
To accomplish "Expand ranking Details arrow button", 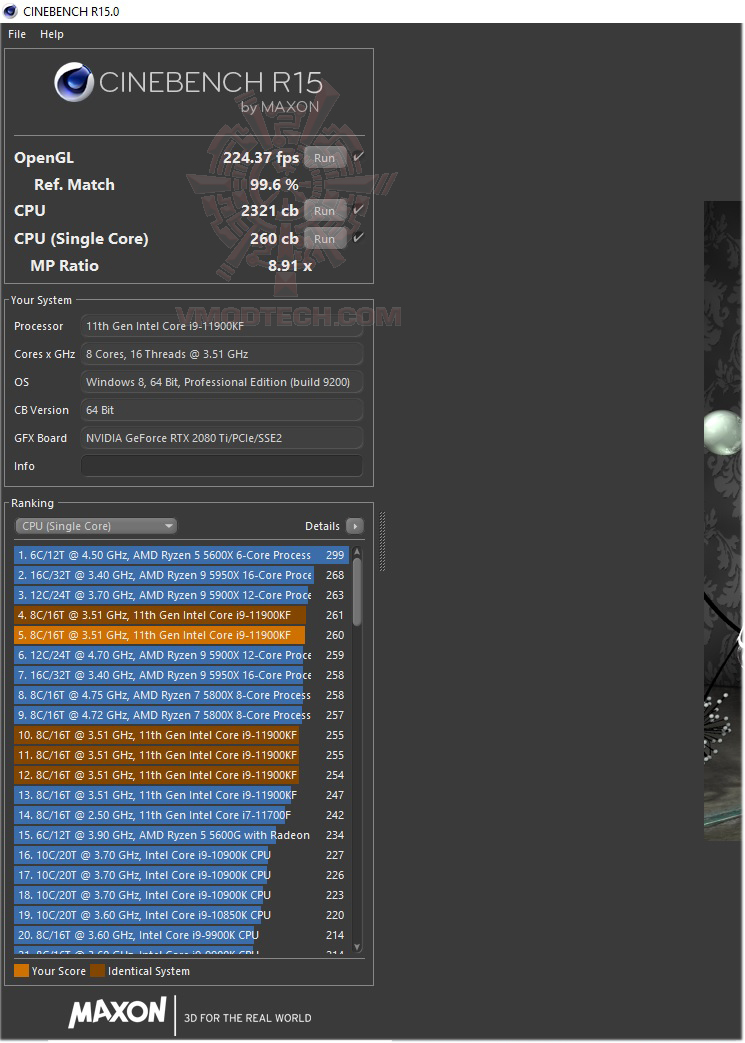I will 355,526.
